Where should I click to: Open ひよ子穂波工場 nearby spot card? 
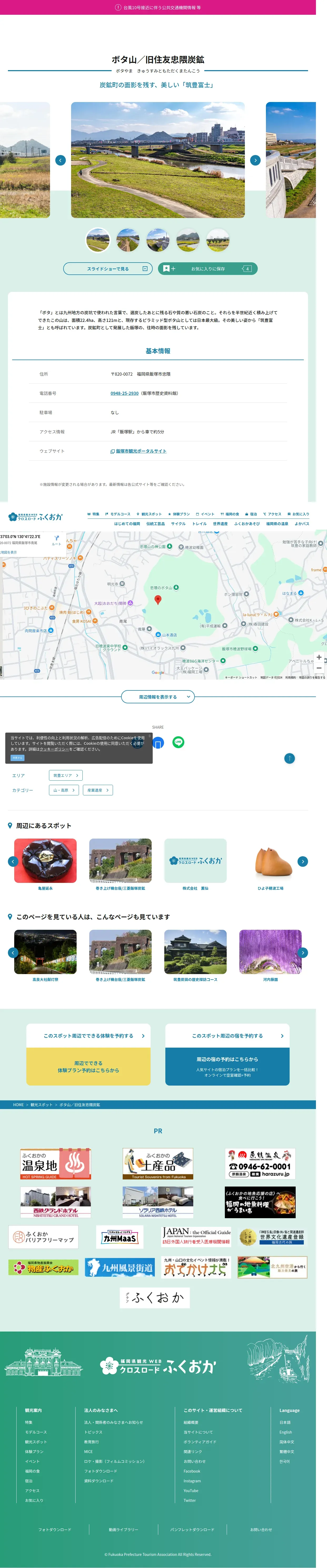(x=270, y=864)
